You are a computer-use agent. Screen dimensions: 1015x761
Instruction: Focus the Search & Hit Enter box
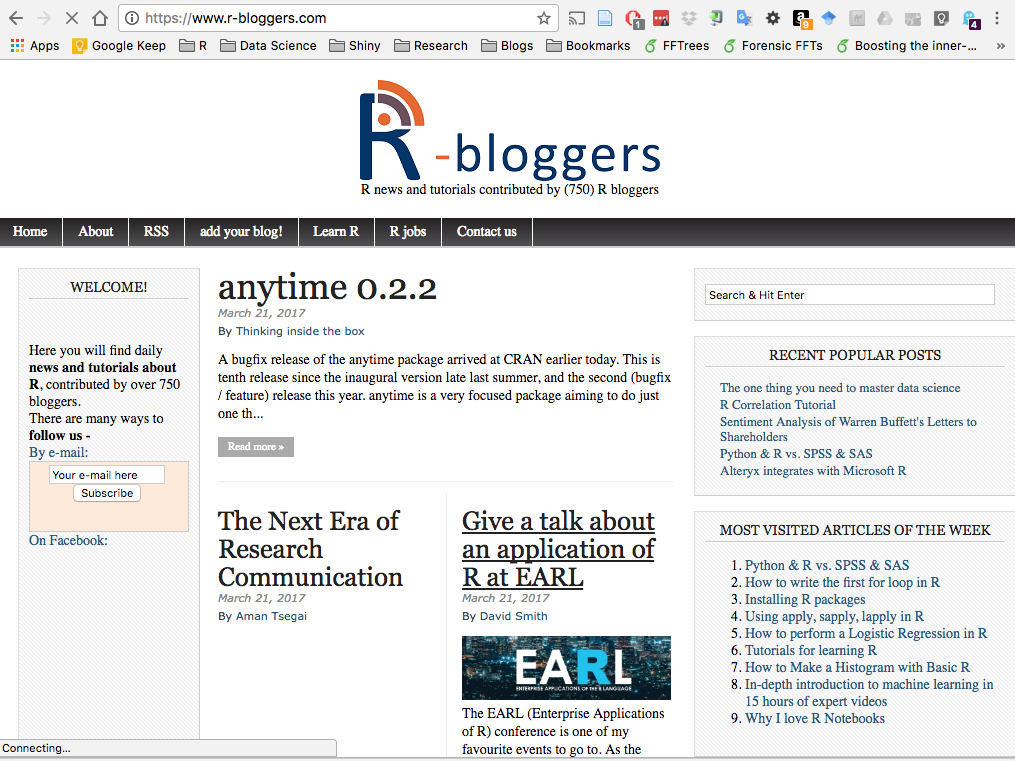(849, 295)
